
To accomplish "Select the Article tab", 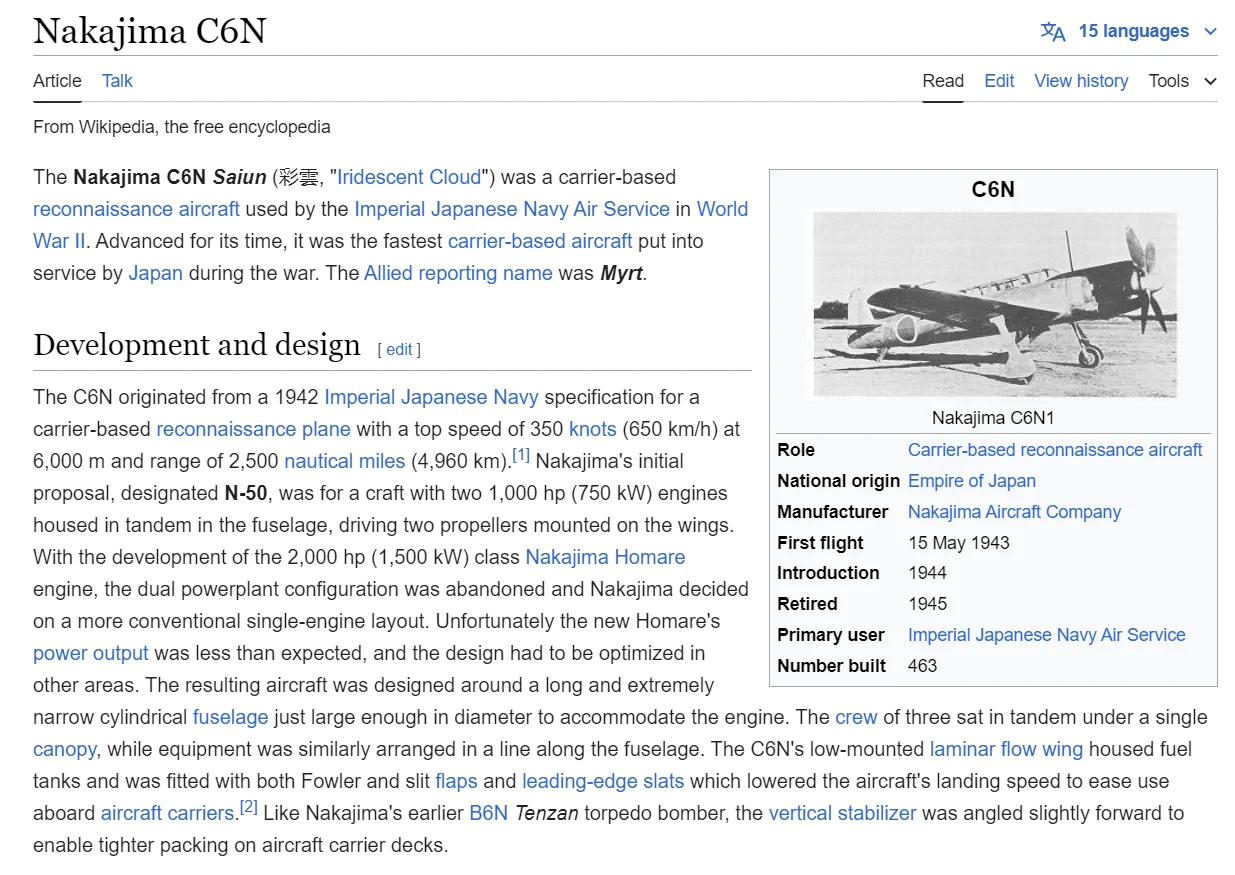I will coord(57,81).
